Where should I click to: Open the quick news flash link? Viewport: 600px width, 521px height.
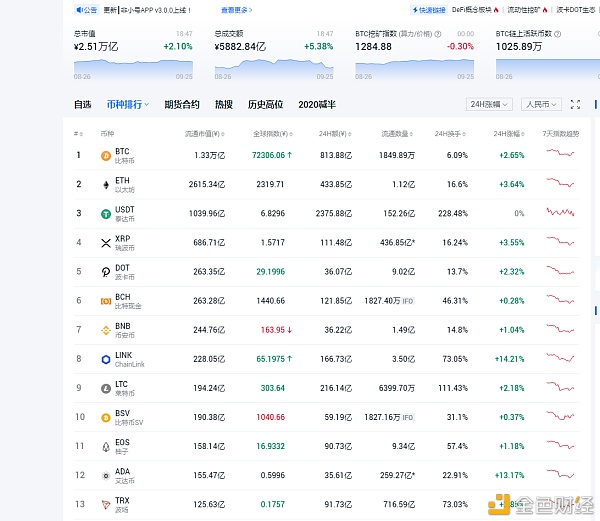click(x=429, y=10)
